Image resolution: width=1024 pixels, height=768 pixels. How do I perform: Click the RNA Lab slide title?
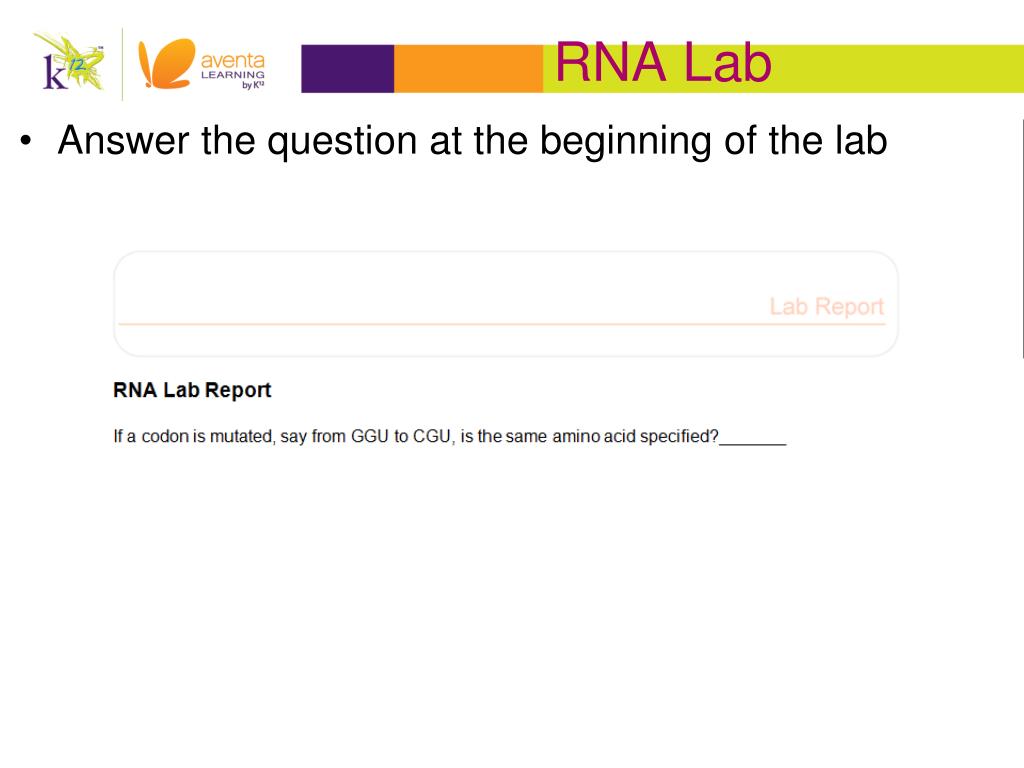click(x=663, y=63)
